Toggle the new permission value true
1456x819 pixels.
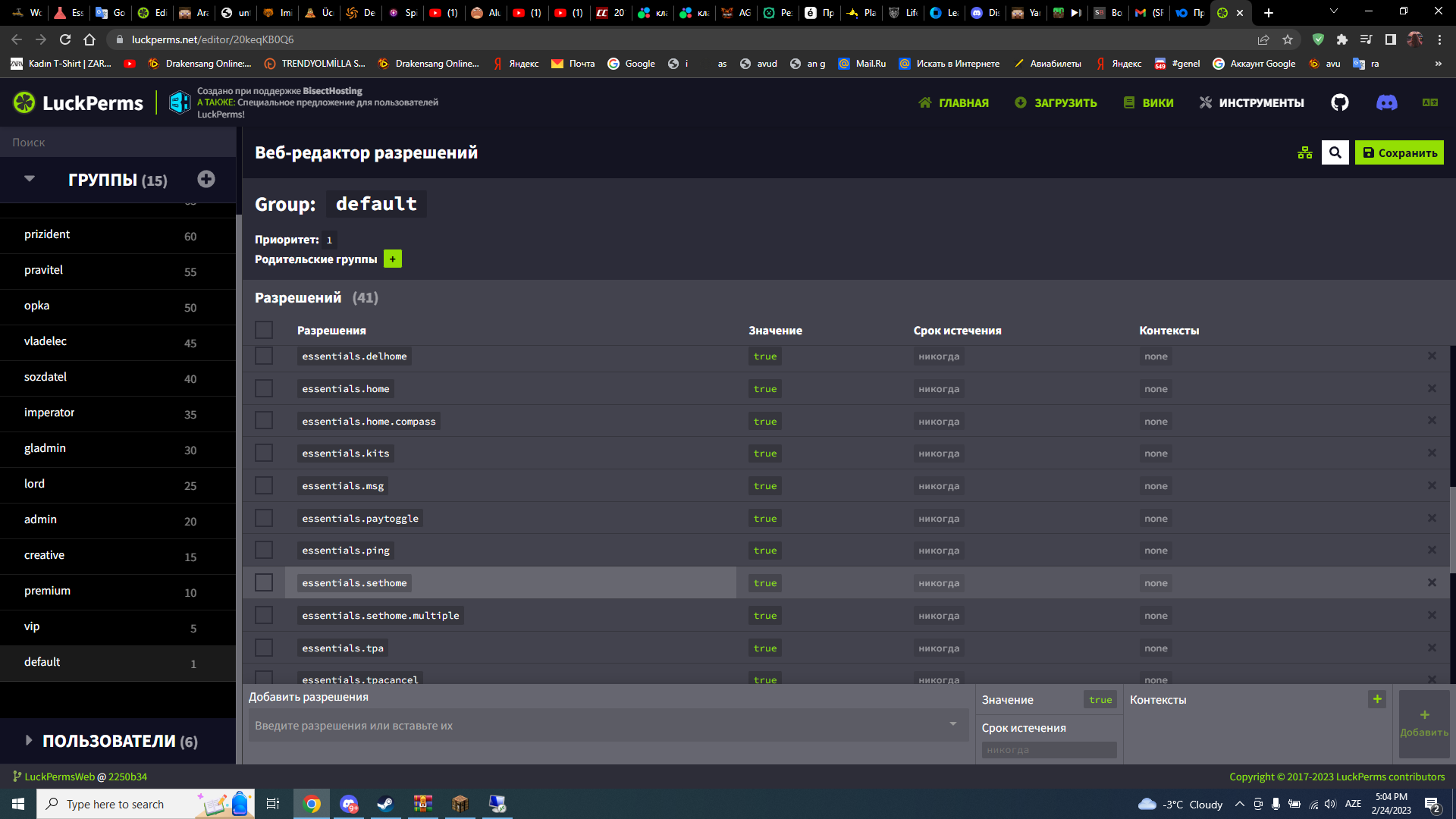tap(1100, 700)
